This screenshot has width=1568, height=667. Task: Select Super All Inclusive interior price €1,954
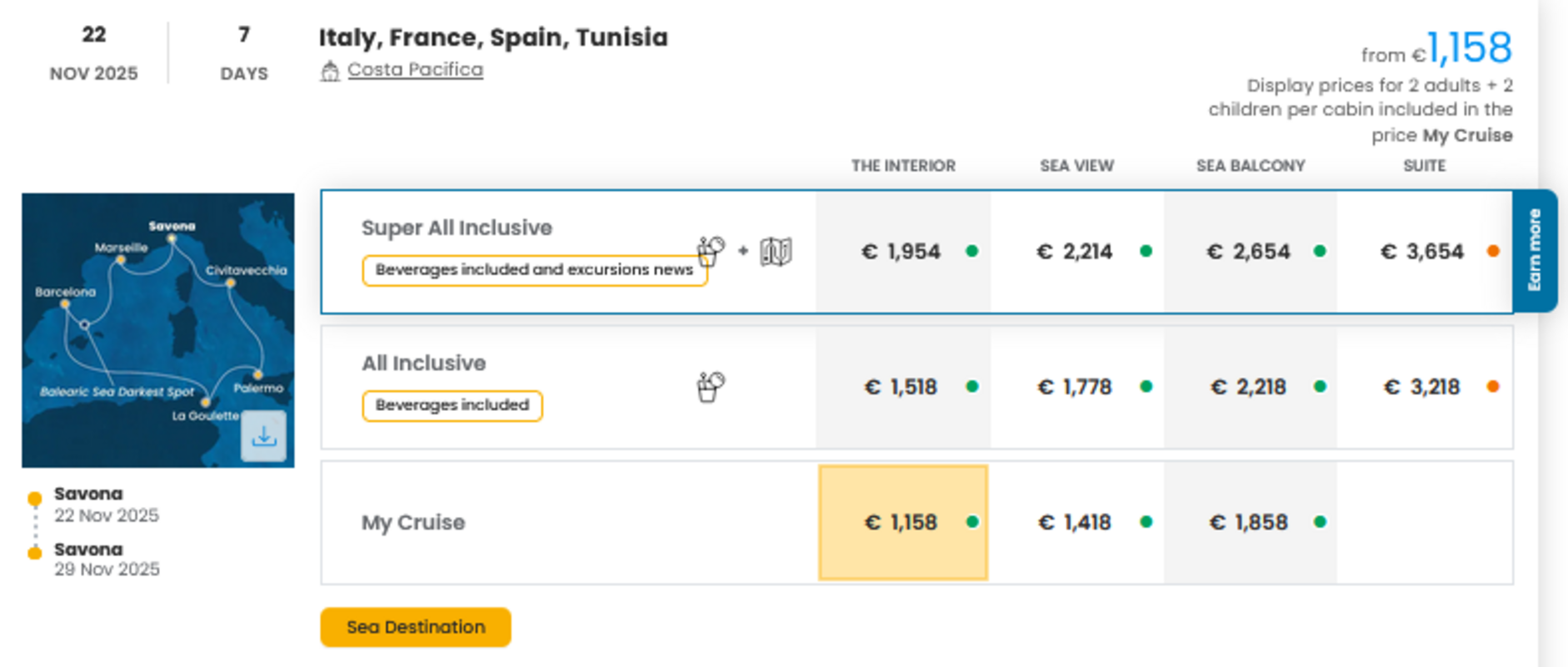(x=901, y=252)
